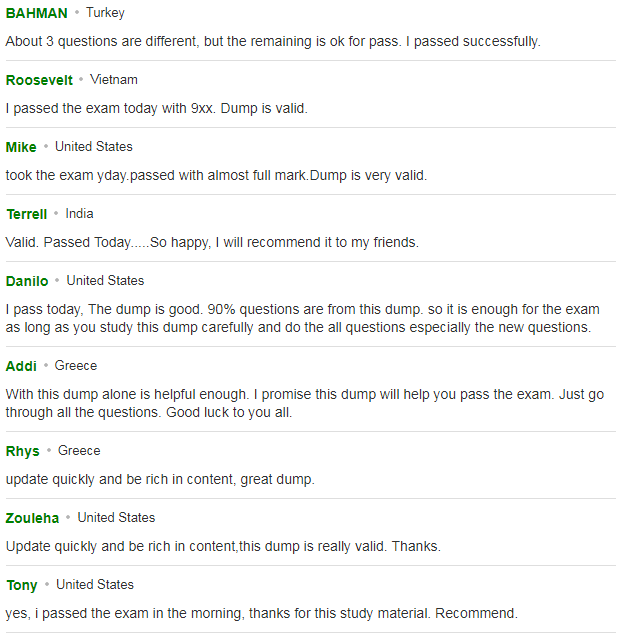Screen dimensions: 619x635
Task: Click Mike's comment about almost full mark
Action: click(x=216, y=175)
